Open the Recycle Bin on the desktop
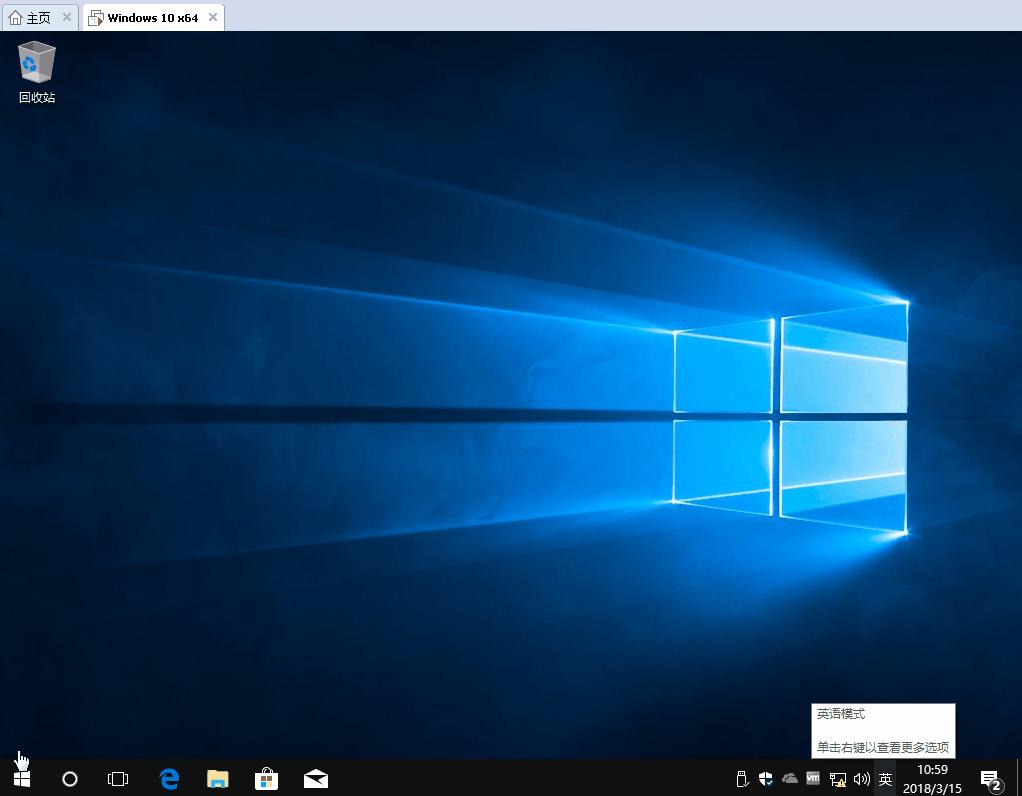The width and height of the screenshot is (1022, 796). coord(36,62)
